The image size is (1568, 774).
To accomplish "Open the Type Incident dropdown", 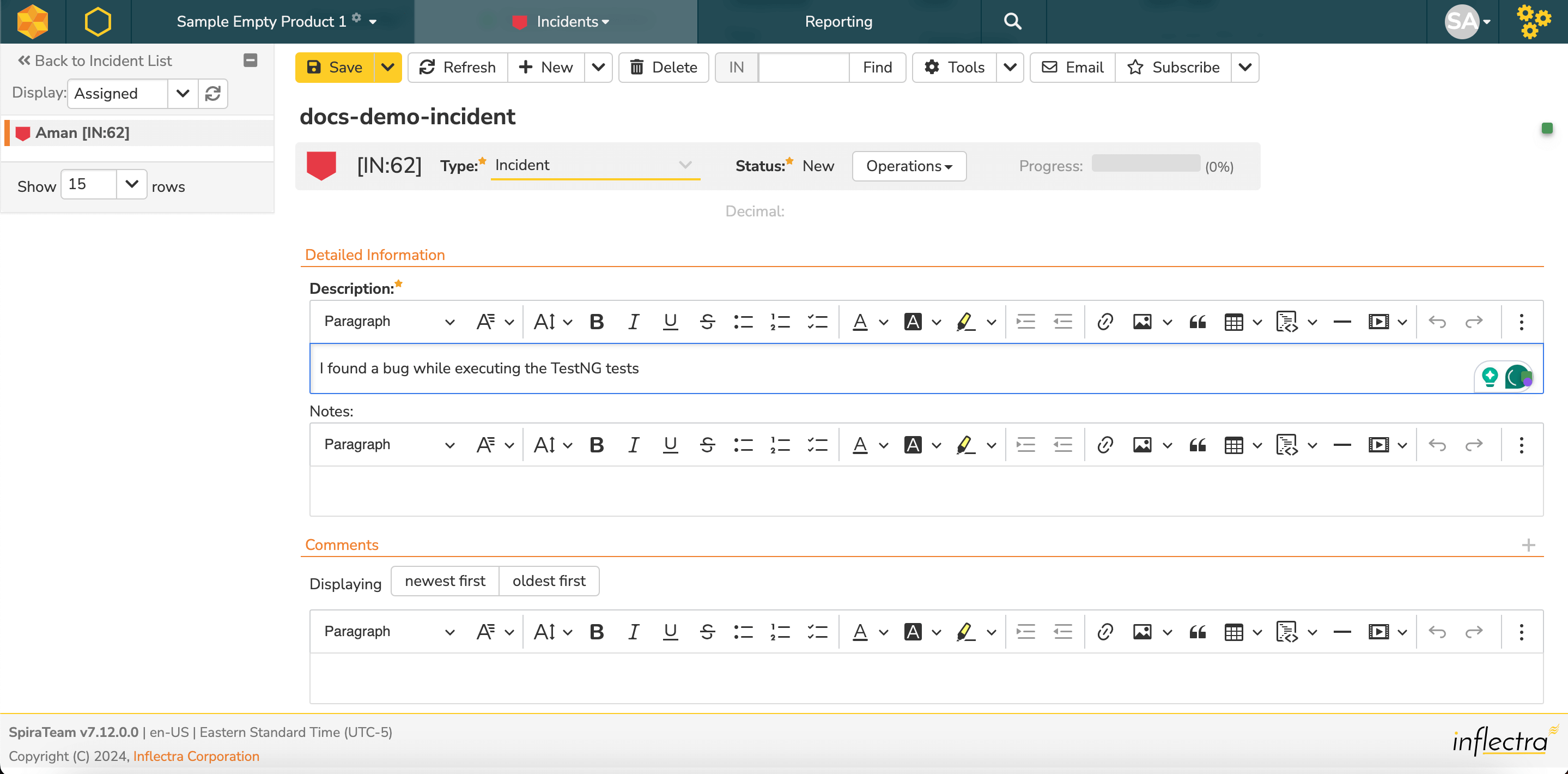I will pyautogui.click(x=594, y=166).
